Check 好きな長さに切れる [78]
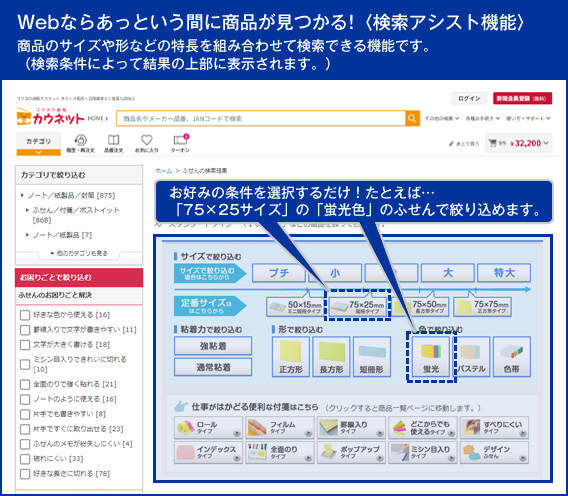This screenshot has height=496, width=568. click(25, 474)
